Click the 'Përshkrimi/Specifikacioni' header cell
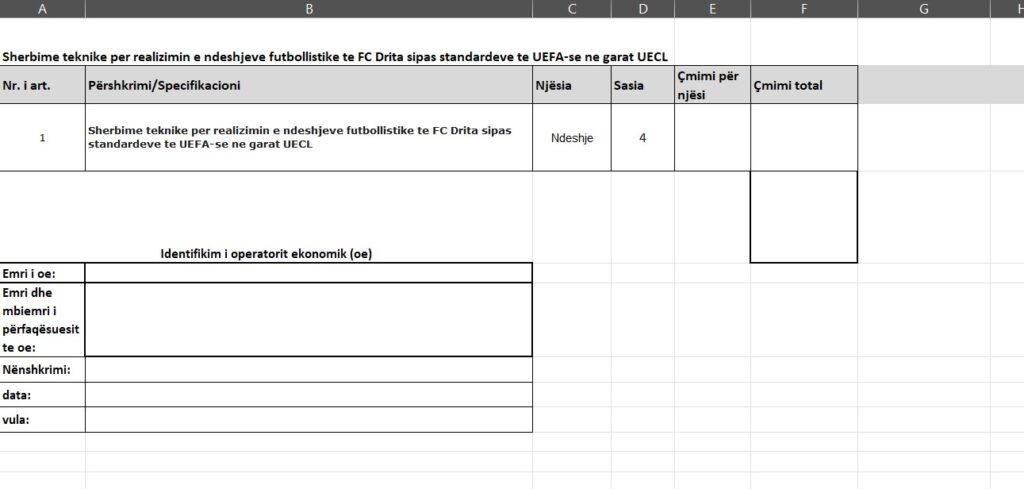The height and width of the screenshot is (489, 1024). (x=308, y=85)
